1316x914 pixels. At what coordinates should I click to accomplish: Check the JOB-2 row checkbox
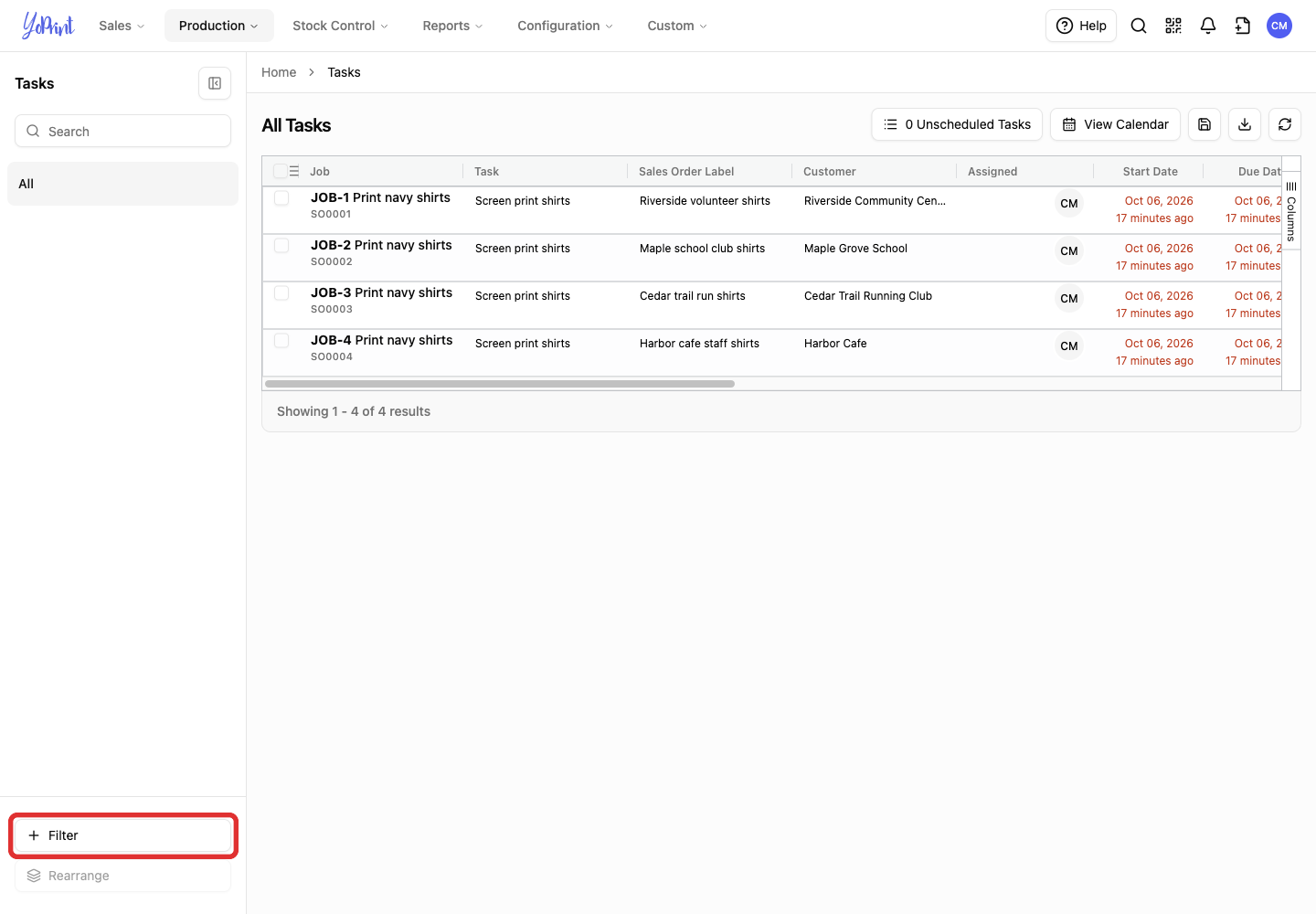[281, 246]
